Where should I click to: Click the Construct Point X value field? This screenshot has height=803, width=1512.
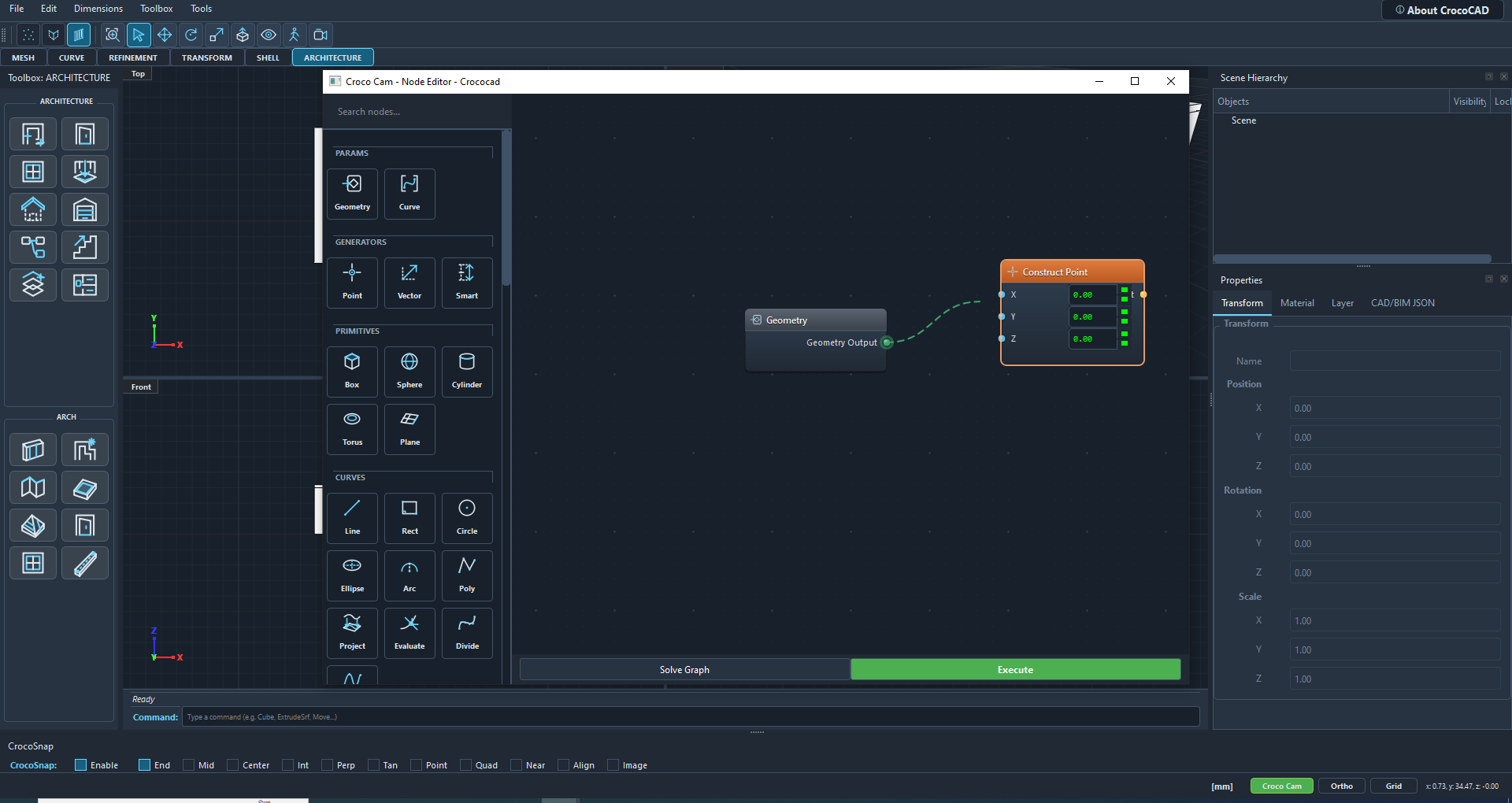[x=1092, y=294]
